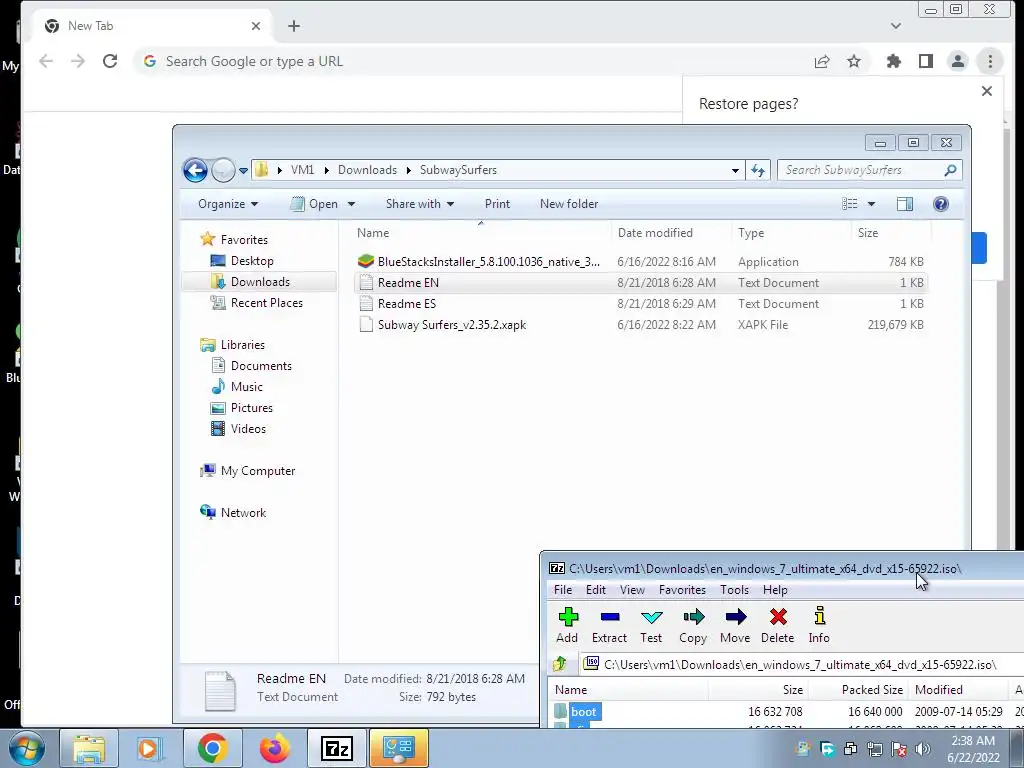The image size is (1024, 768).
Task: Sort files by Date modified column
Action: [x=671, y=232]
